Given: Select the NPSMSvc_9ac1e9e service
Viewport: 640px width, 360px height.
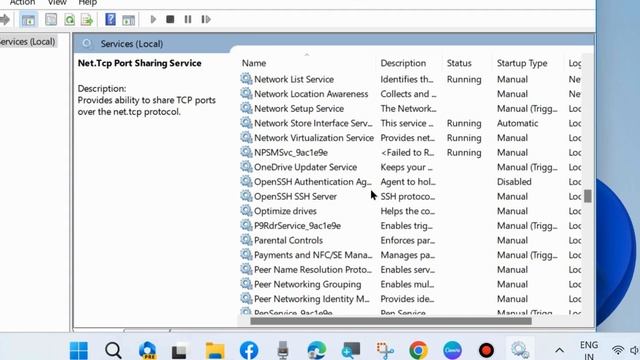Looking at the screenshot, I should [x=410, y=153].
